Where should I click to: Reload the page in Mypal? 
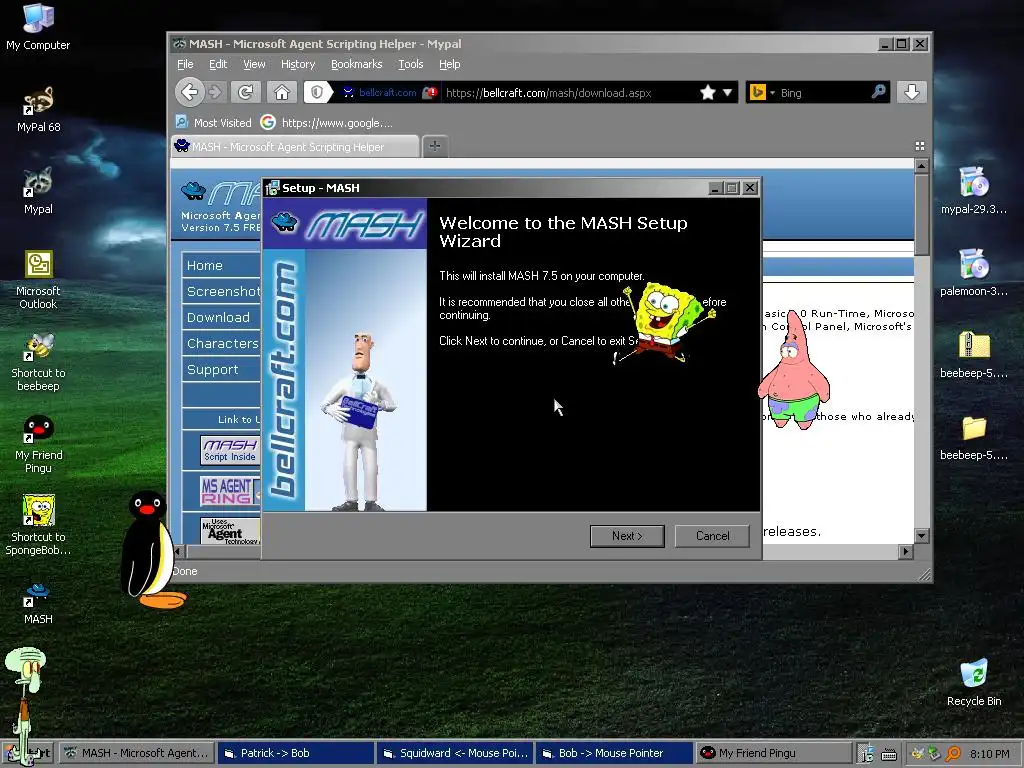[x=246, y=93]
